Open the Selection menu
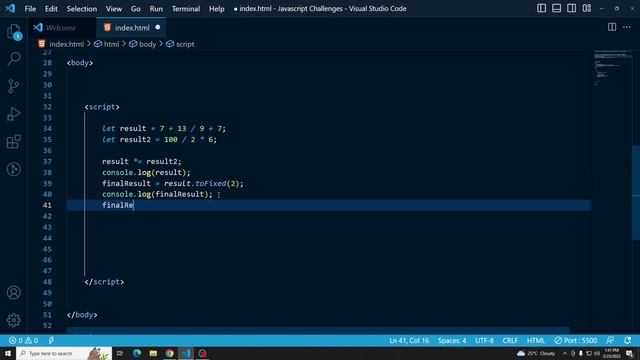Image resolution: width=640 pixels, height=360 pixels. point(82,9)
